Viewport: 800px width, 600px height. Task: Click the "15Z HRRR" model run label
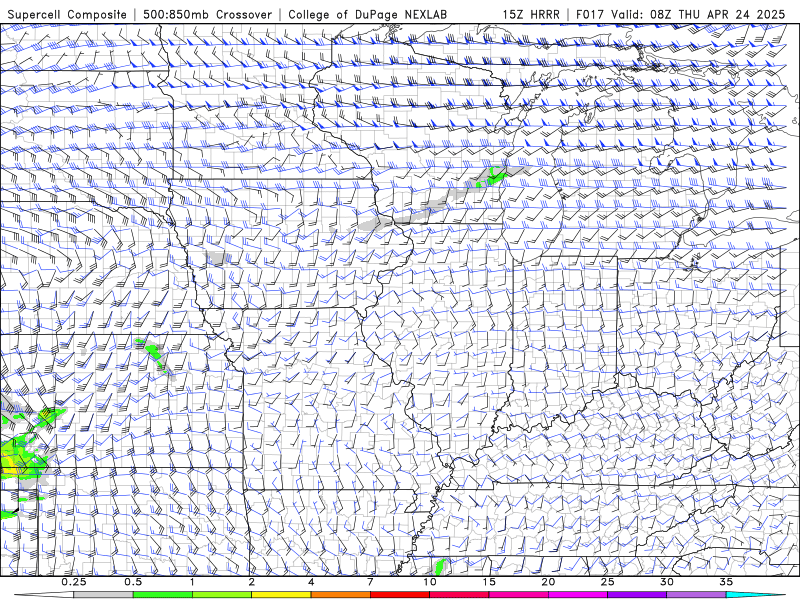(531, 14)
